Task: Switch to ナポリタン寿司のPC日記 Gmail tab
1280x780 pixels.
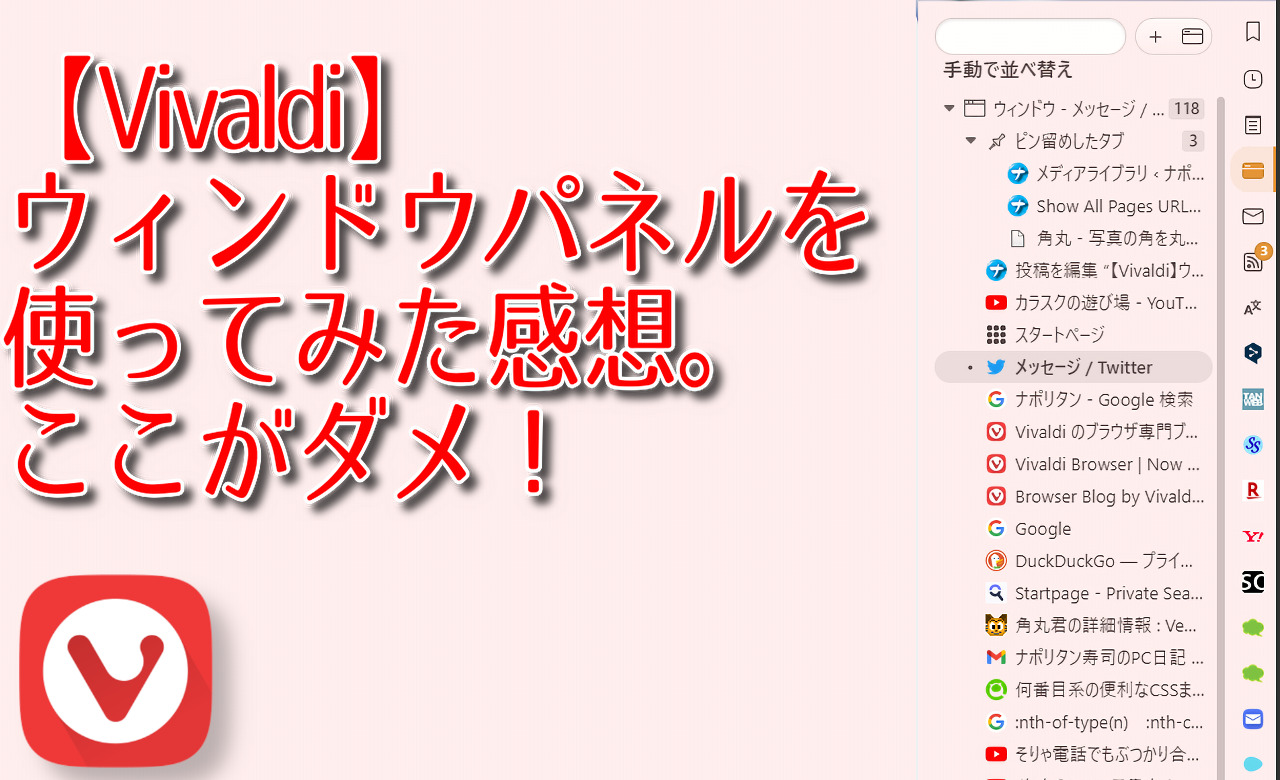Action: [x=1073, y=657]
